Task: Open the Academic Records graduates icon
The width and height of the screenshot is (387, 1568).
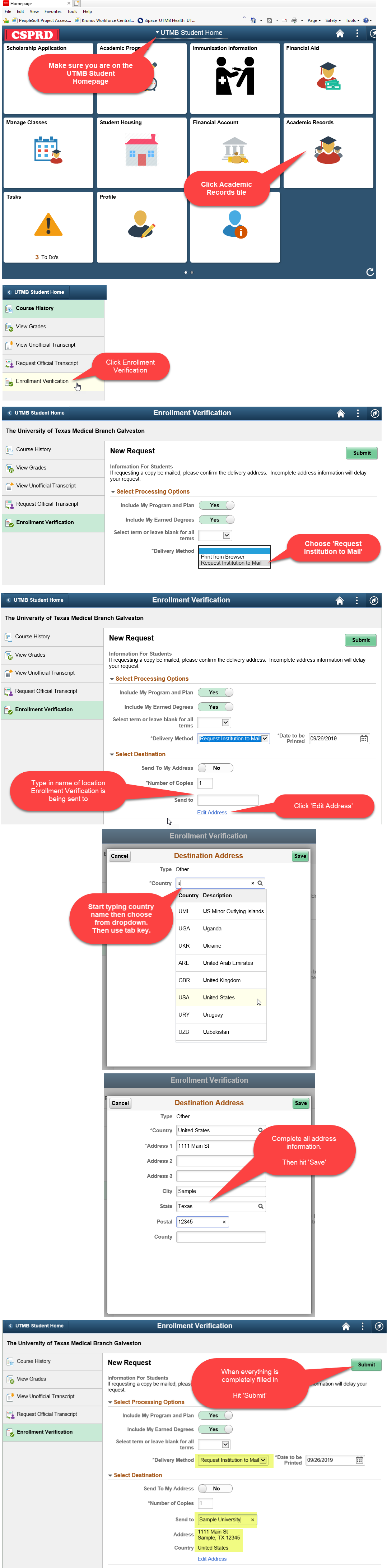Action: (328, 150)
